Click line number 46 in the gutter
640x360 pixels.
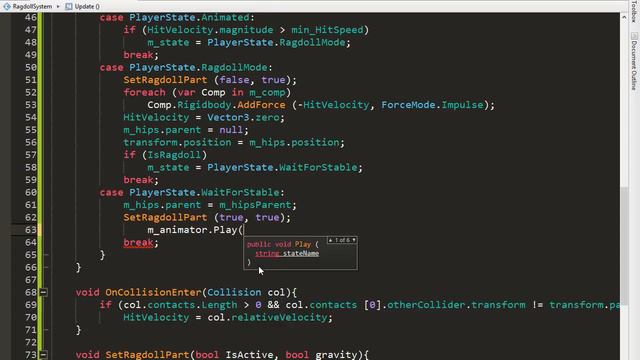click(x=31, y=18)
